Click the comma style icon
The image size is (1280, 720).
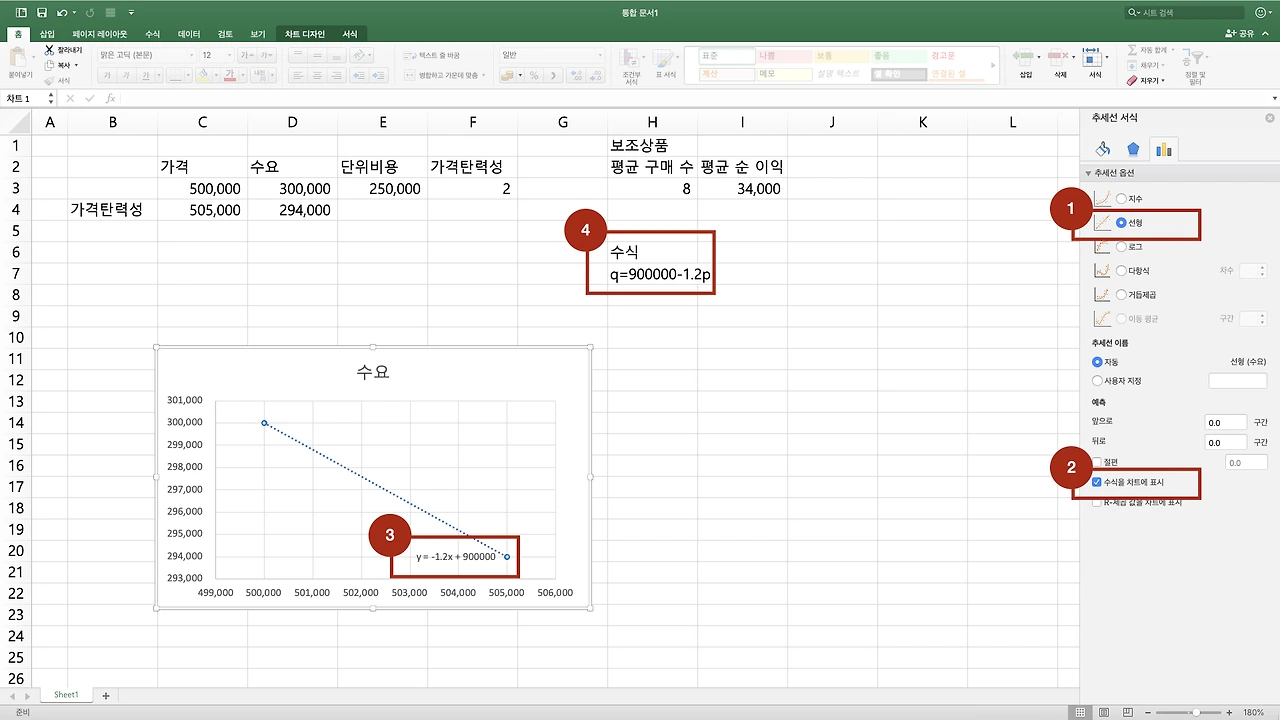(553, 75)
